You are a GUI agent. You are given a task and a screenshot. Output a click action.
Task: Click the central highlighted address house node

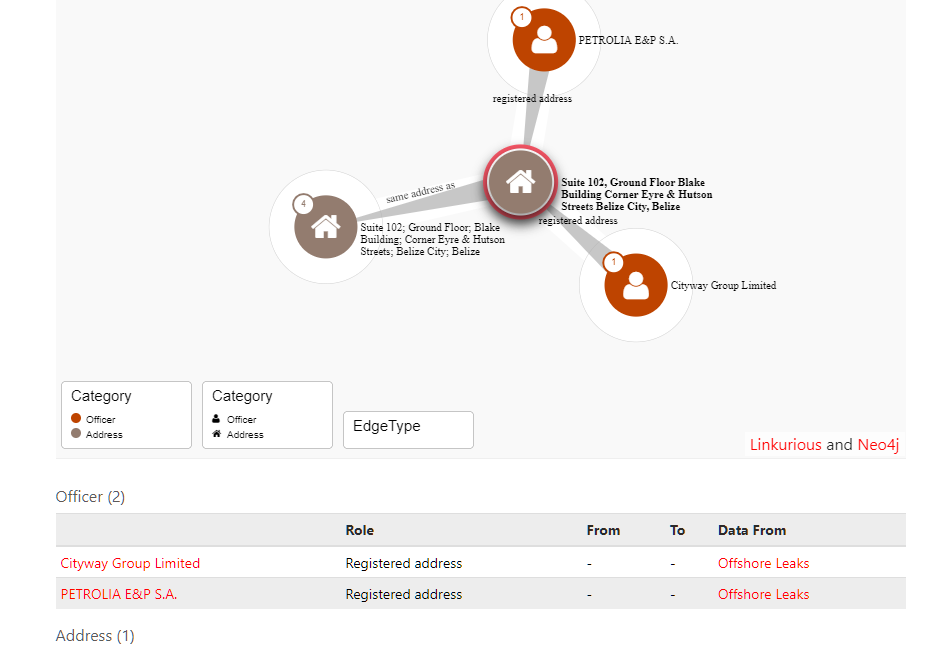520,182
